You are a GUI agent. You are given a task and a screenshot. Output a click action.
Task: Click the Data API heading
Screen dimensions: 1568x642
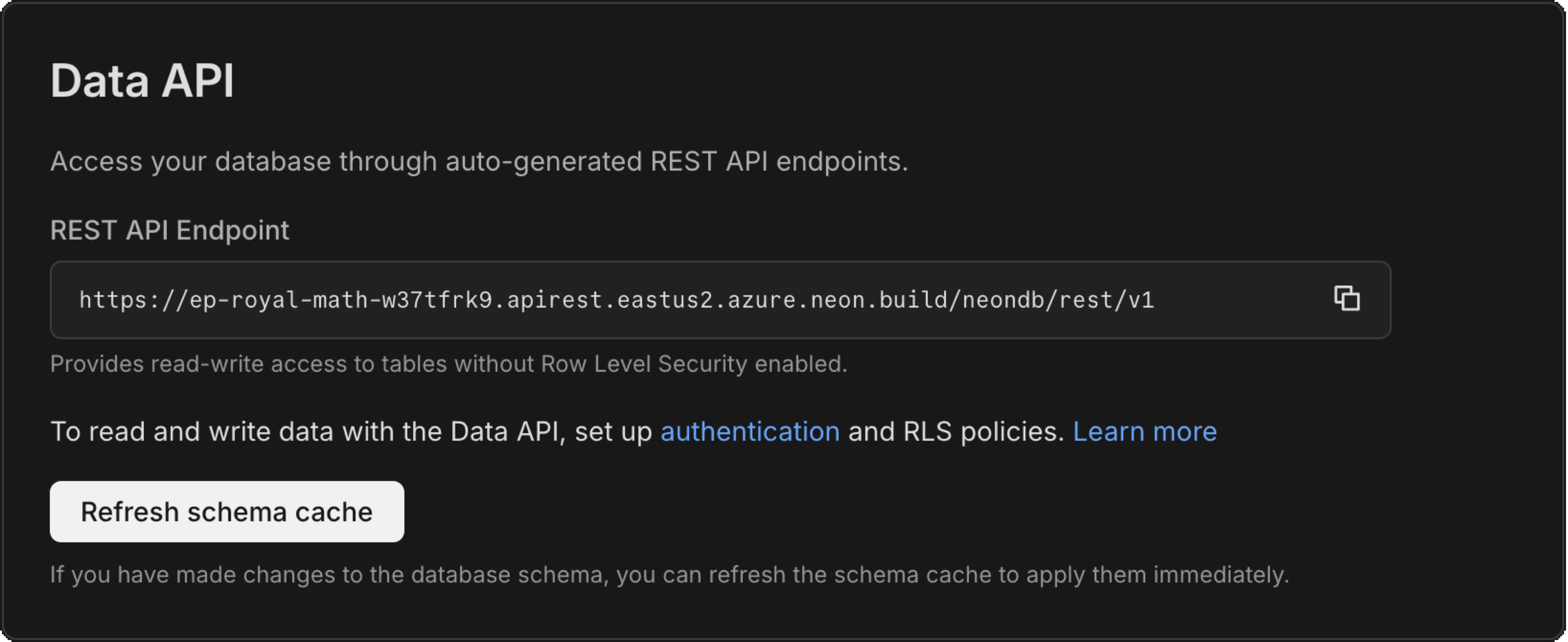click(x=143, y=79)
